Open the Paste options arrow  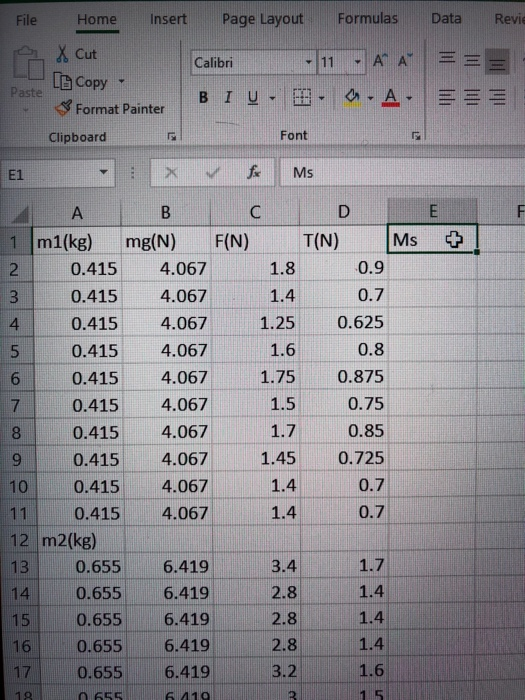click(x=25, y=109)
